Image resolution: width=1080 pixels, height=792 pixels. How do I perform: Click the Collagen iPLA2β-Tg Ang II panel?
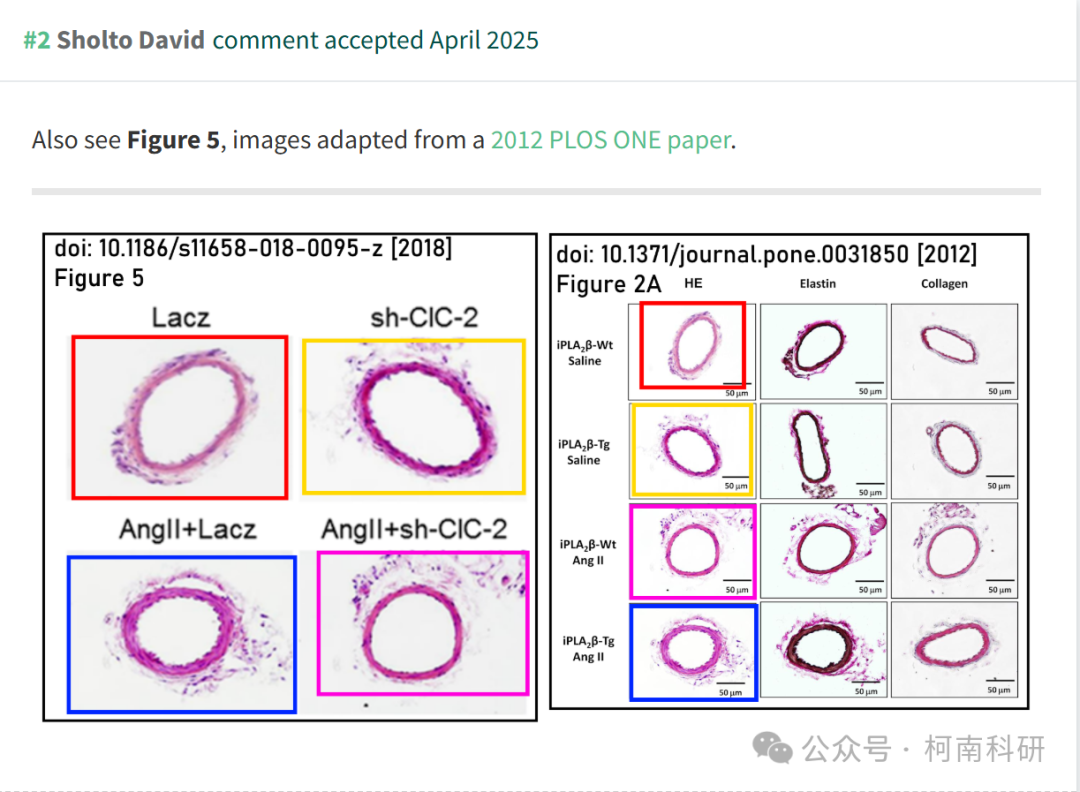[954, 649]
